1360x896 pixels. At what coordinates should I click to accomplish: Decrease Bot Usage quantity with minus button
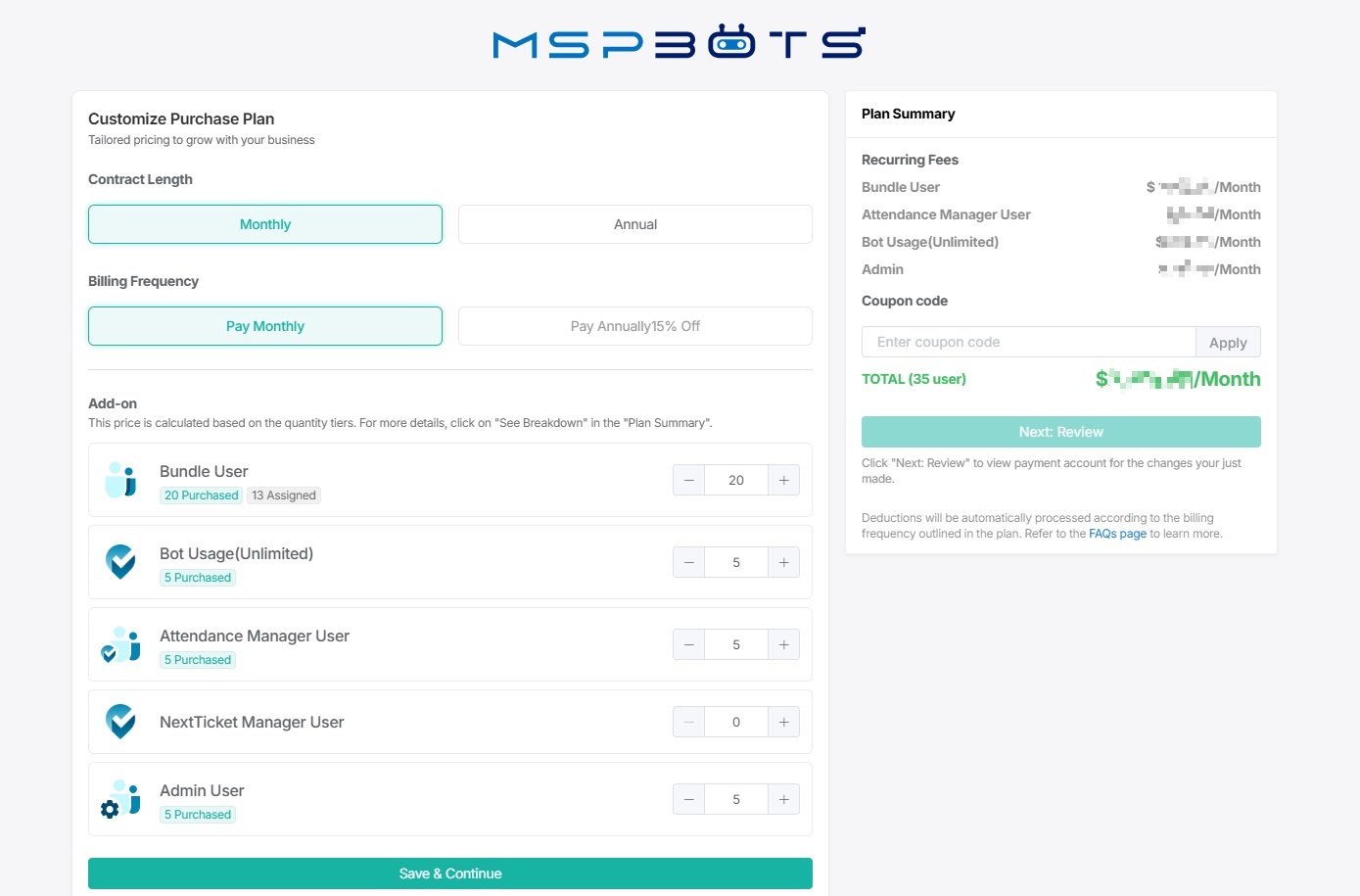click(x=688, y=561)
